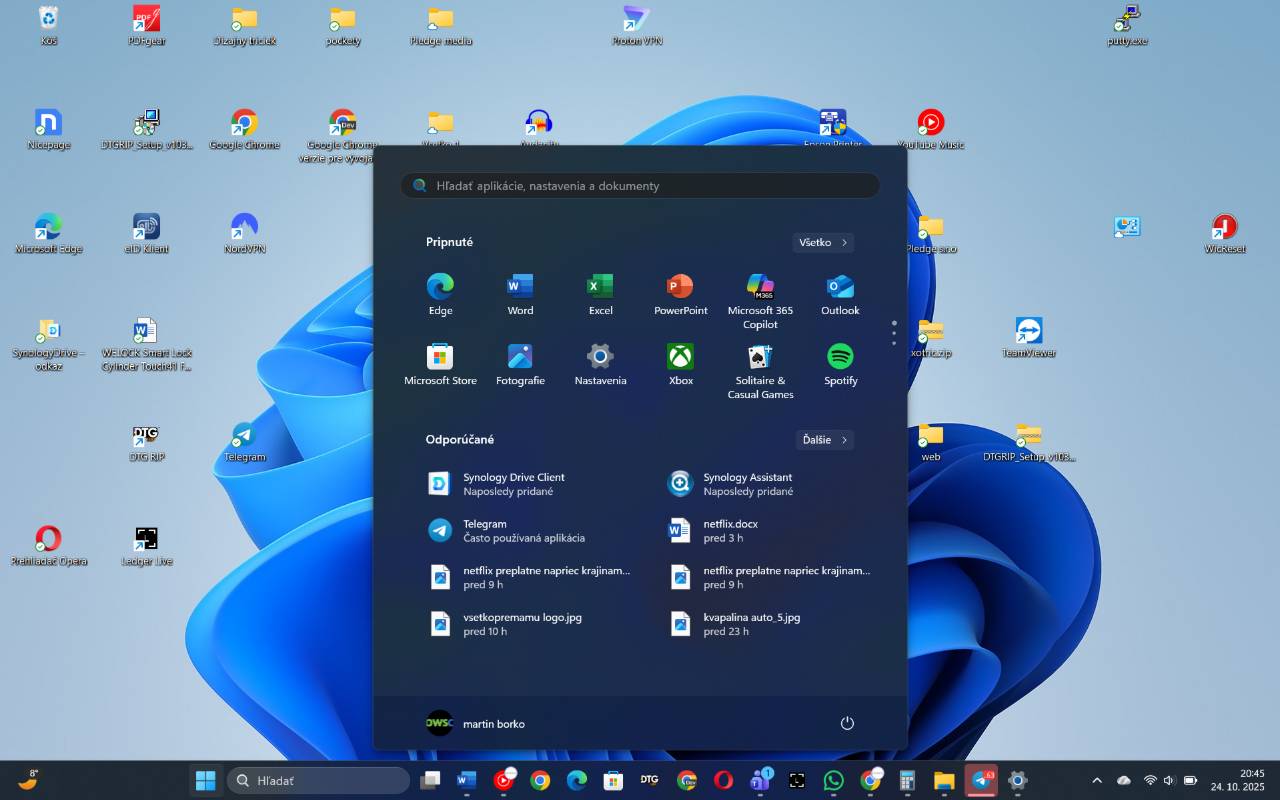Open OneDrive cloud icon in system tray
The image size is (1280, 800).
pyautogui.click(x=1123, y=780)
